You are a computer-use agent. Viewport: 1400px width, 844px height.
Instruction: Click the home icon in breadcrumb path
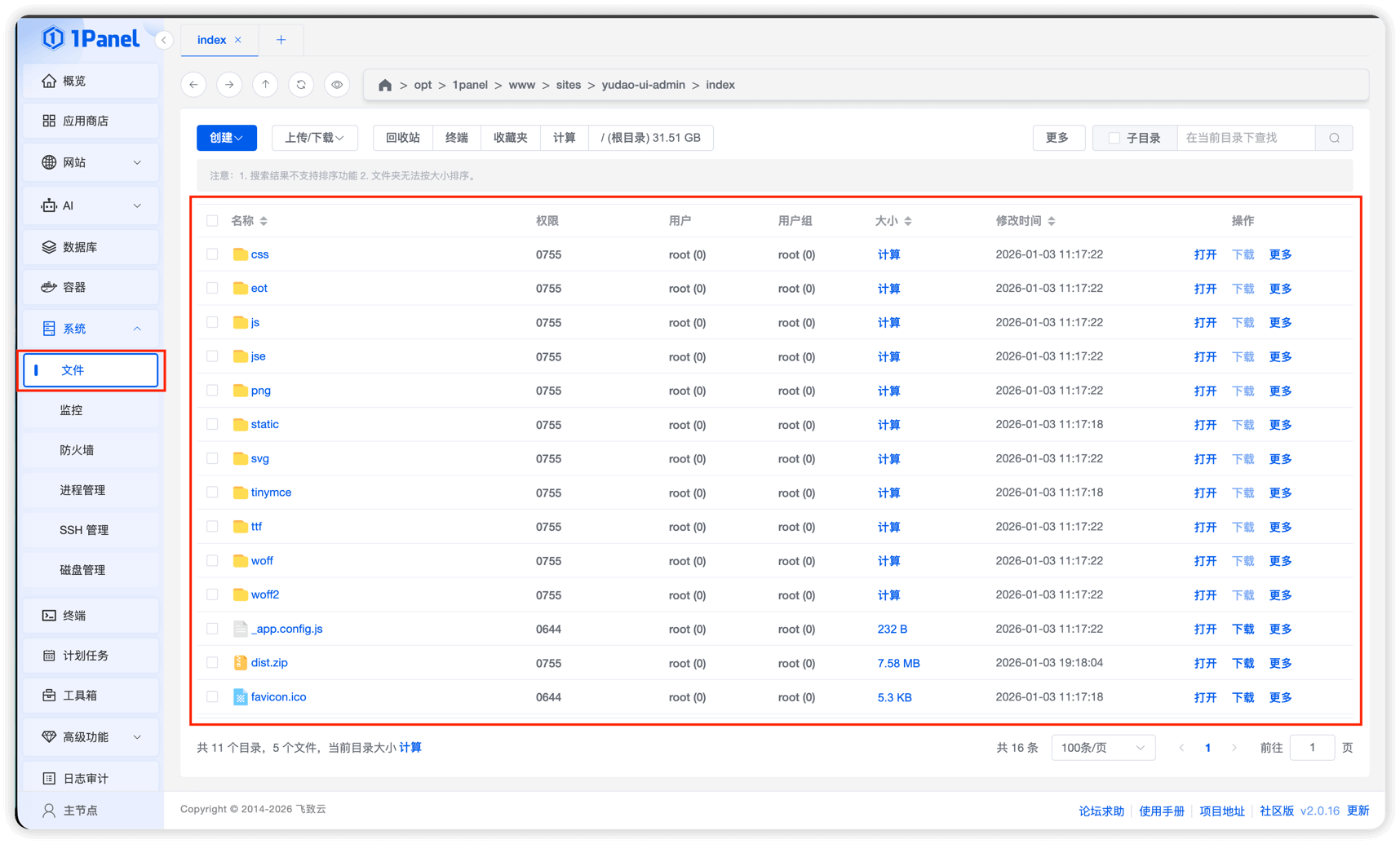coord(385,85)
